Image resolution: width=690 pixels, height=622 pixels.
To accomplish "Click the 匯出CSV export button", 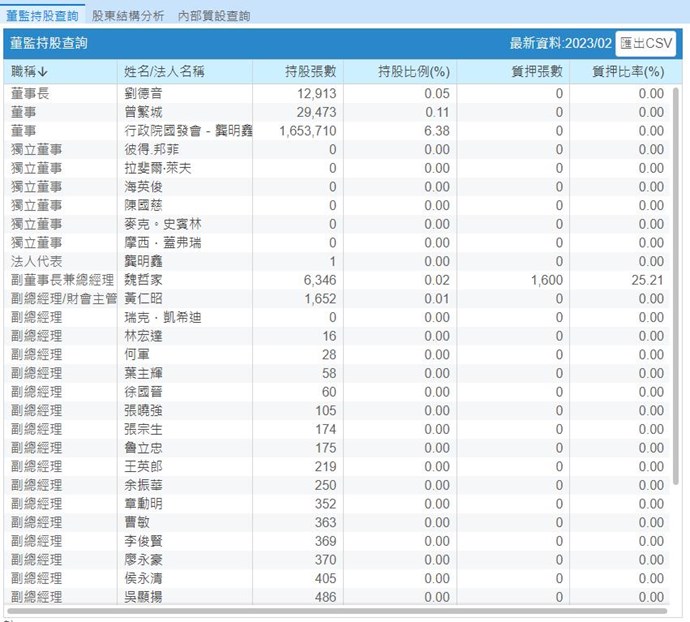I will (646, 43).
